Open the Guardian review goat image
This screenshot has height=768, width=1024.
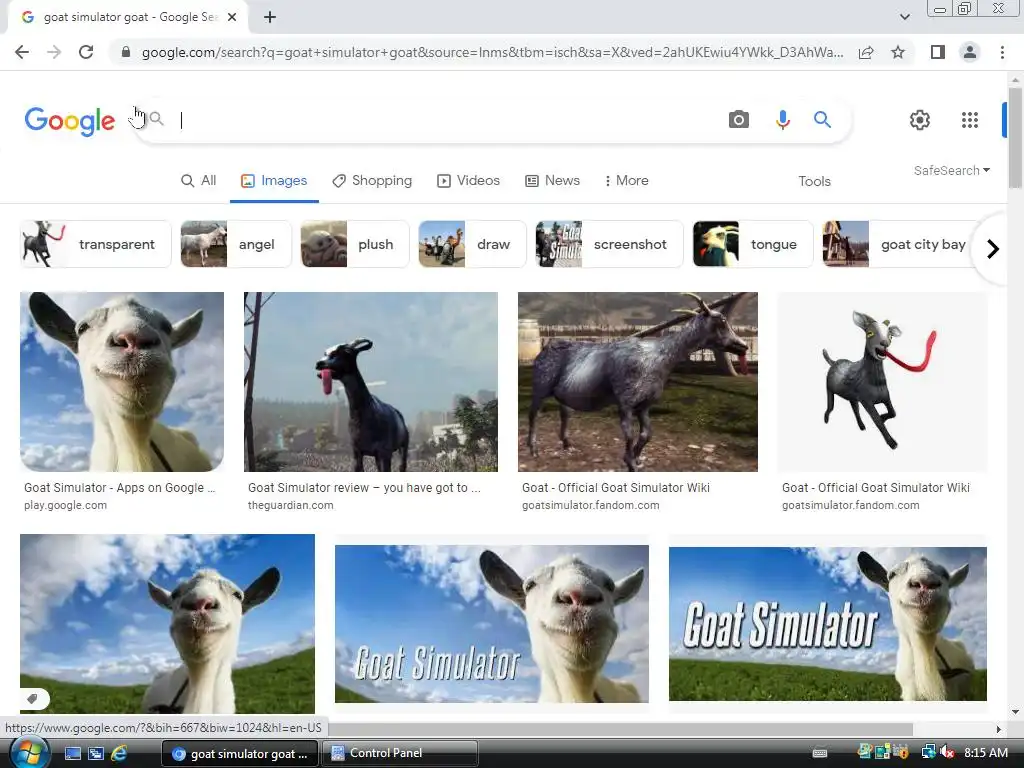tap(370, 381)
